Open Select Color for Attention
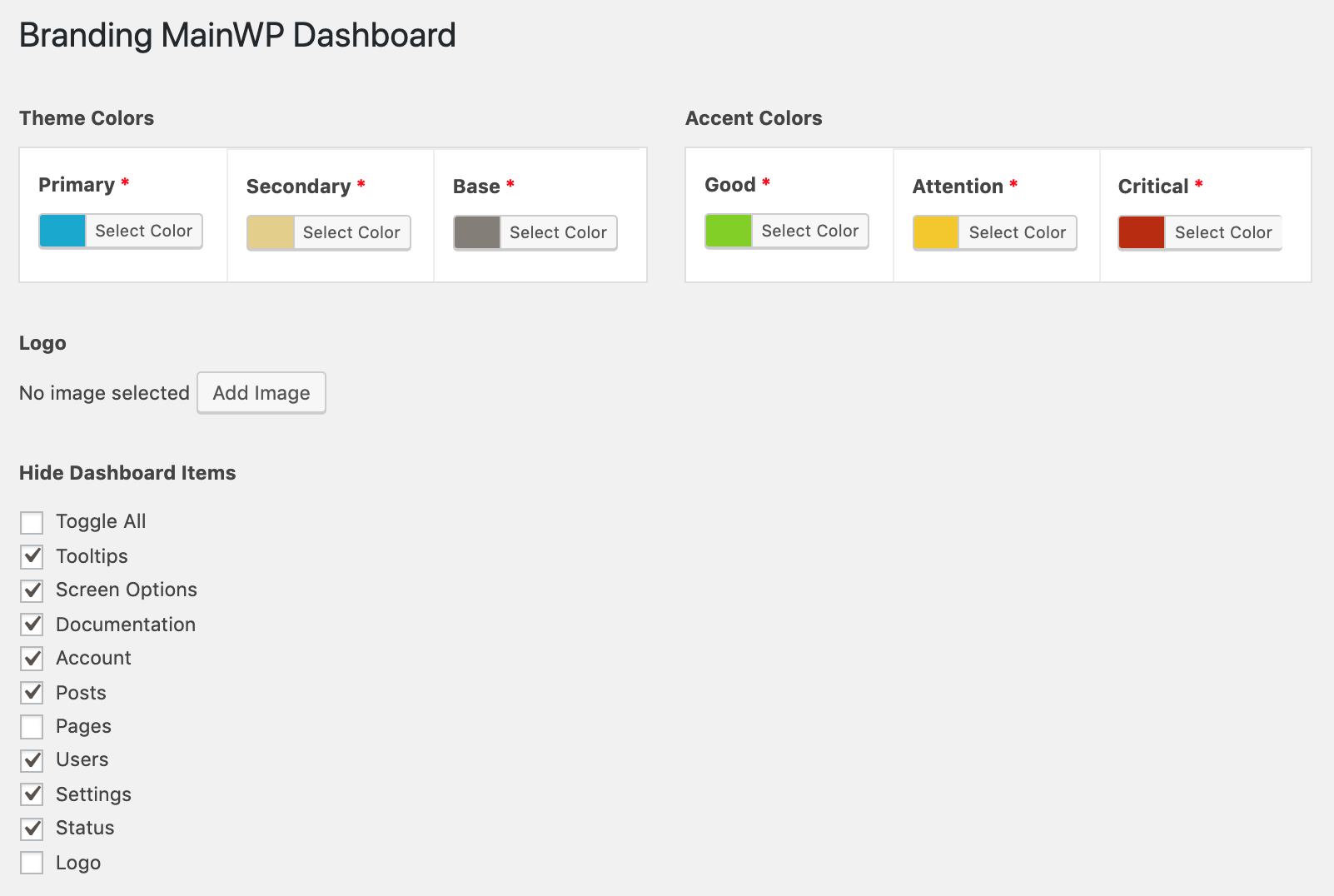 click(x=1017, y=232)
